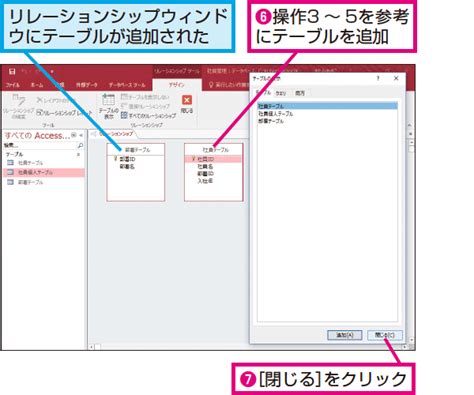Image resolution: width=474 pixels, height=395 pixels.
Task: Switch to 両方 tab in dialog
Action: (x=300, y=93)
